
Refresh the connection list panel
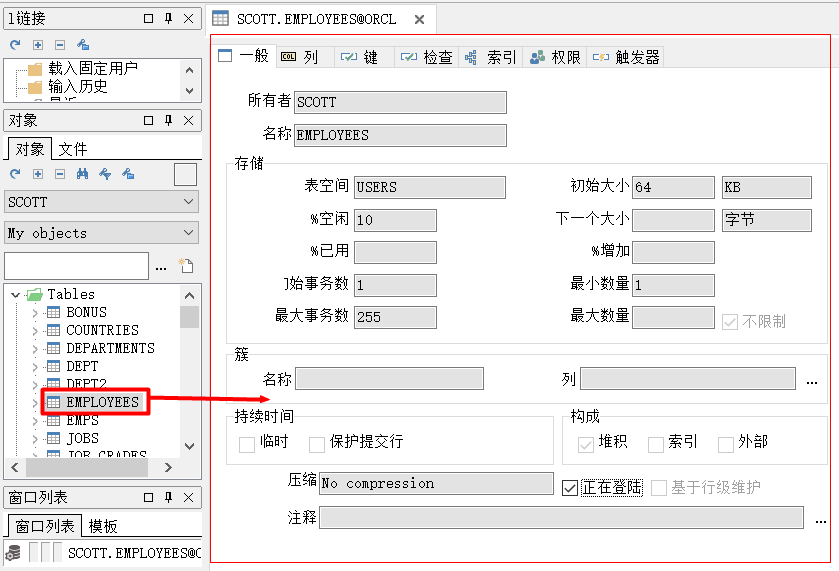coord(15,45)
